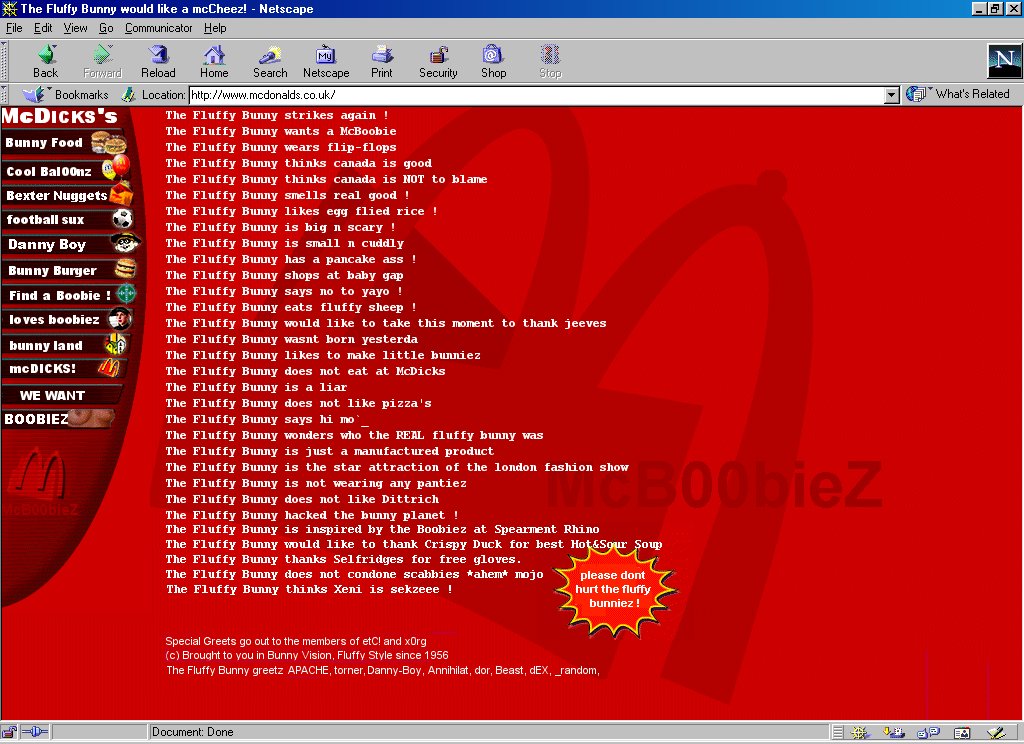The height and width of the screenshot is (744, 1024).
Task: Click the online/offline connection icon
Action: (x=35, y=732)
